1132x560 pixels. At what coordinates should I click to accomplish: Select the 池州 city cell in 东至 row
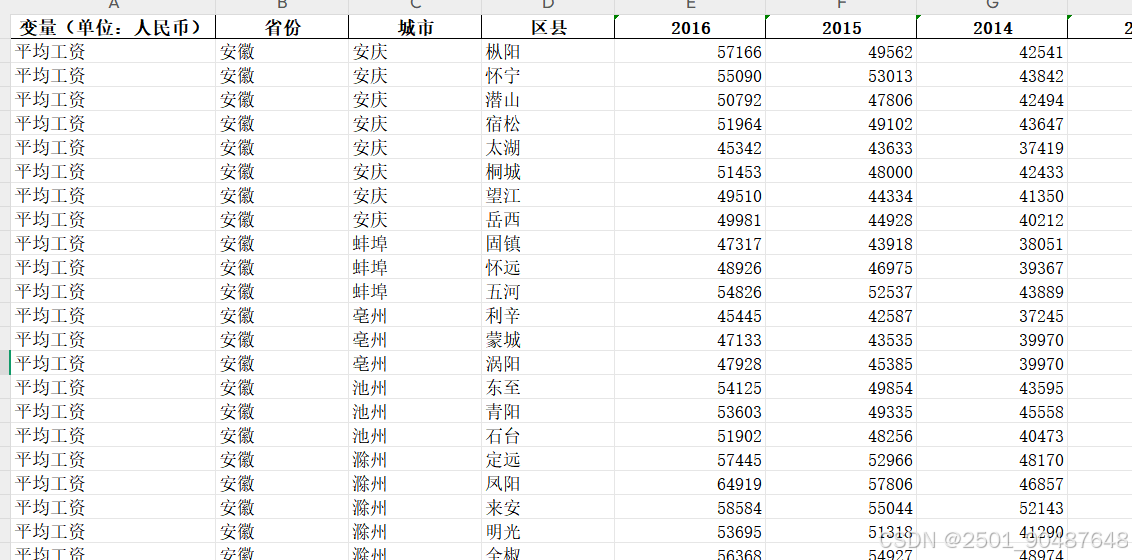point(415,387)
